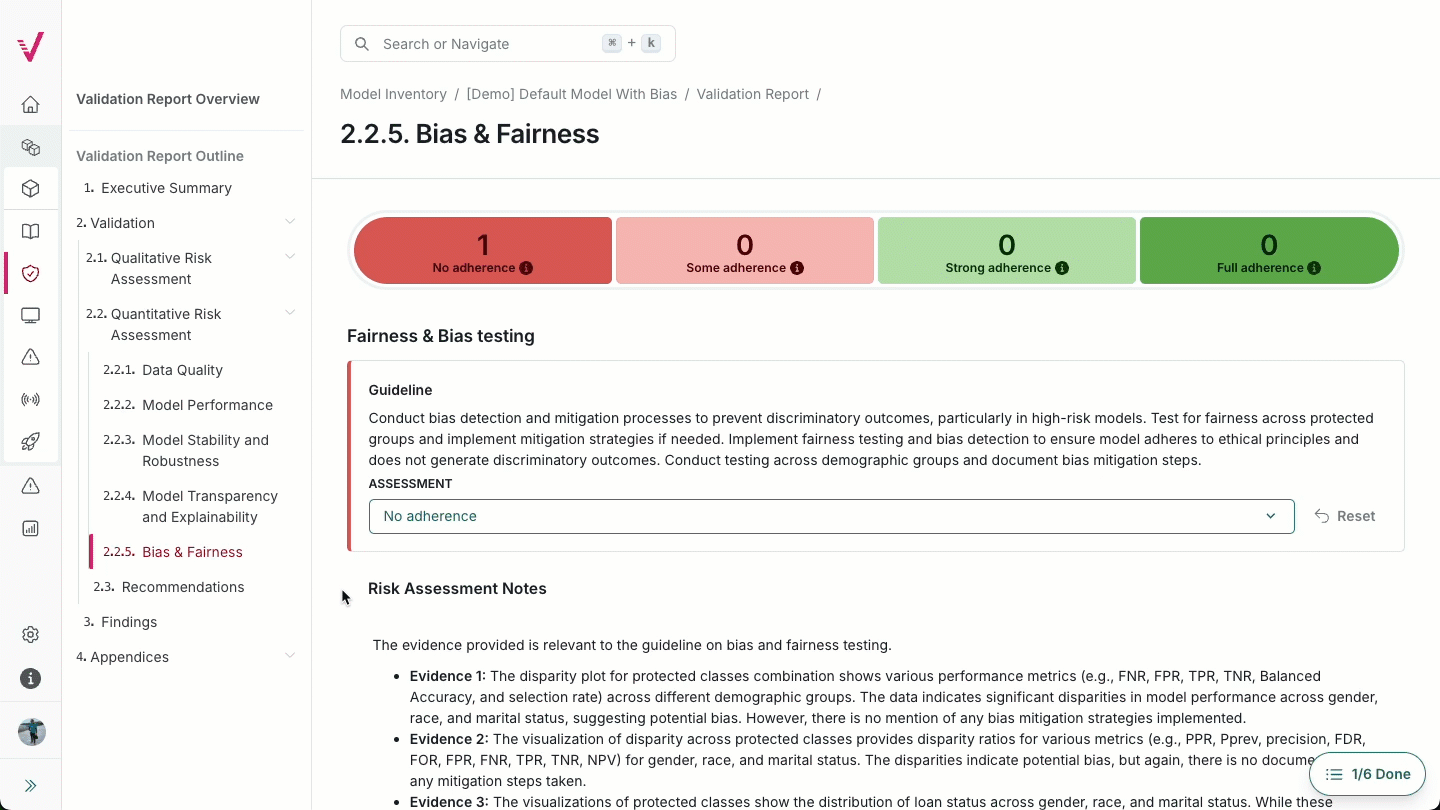Click the Reset button beside the assessment
This screenshot has width=1440, height=810.
(1344, 516)
